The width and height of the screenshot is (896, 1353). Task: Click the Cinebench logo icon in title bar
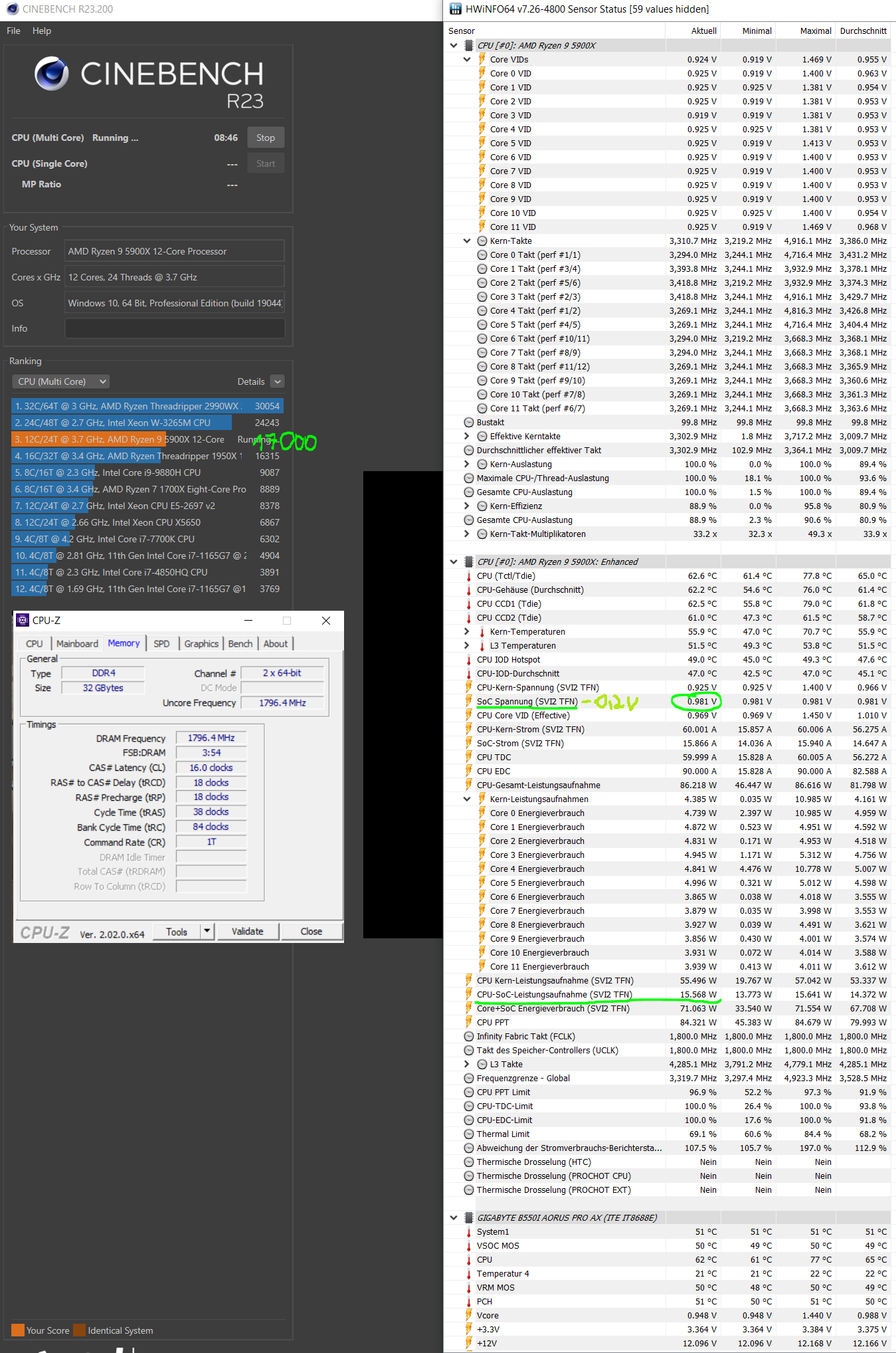point(12,9)
